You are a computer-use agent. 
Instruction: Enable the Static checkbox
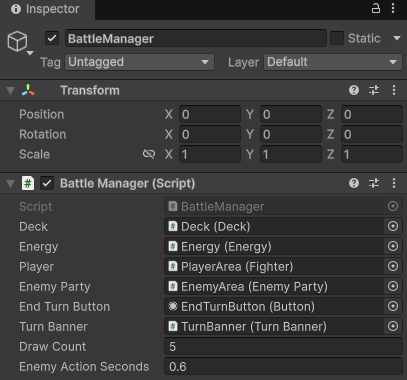pyautogui.click(x=337, y=38)
